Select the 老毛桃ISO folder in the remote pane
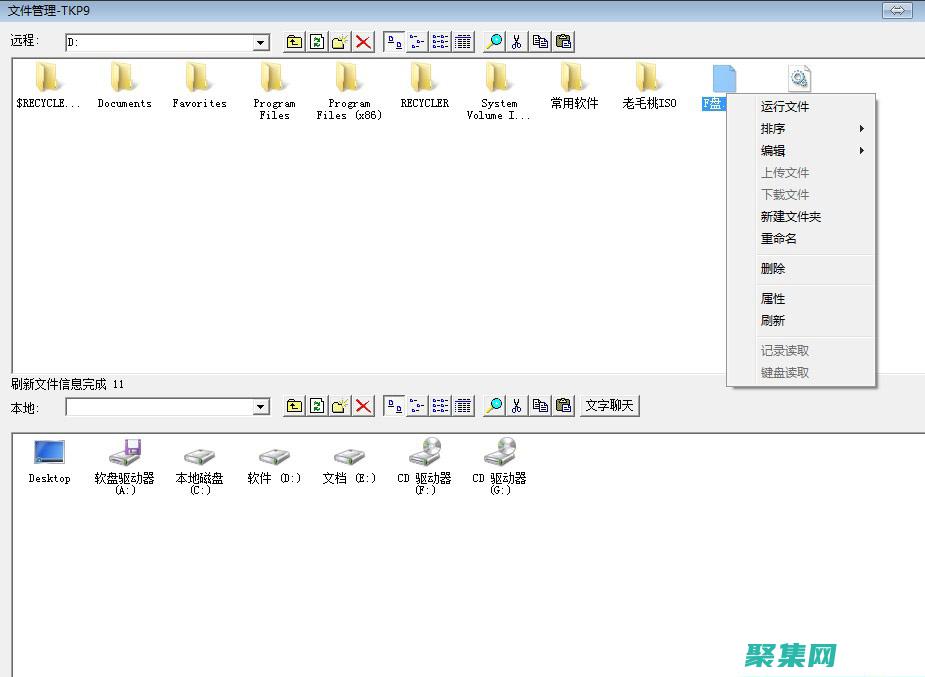The height and width of the screenshot is (677, 925). pos(648,80)
